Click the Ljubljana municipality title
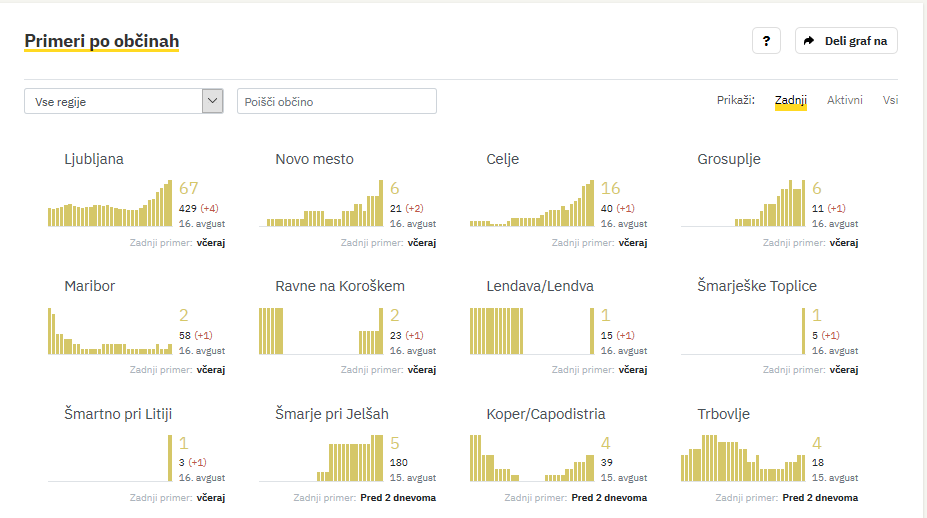 tap(94, 159)
